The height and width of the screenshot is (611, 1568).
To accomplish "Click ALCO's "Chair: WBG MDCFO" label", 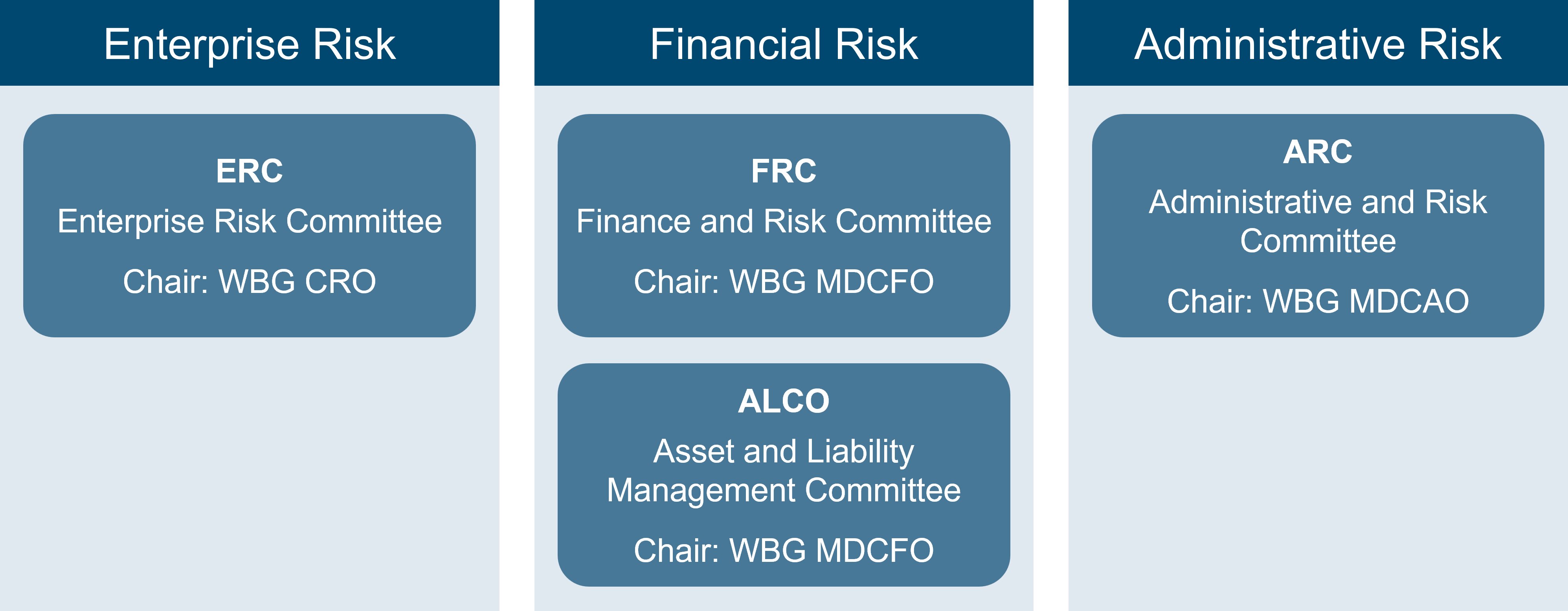I will [783, 551].
